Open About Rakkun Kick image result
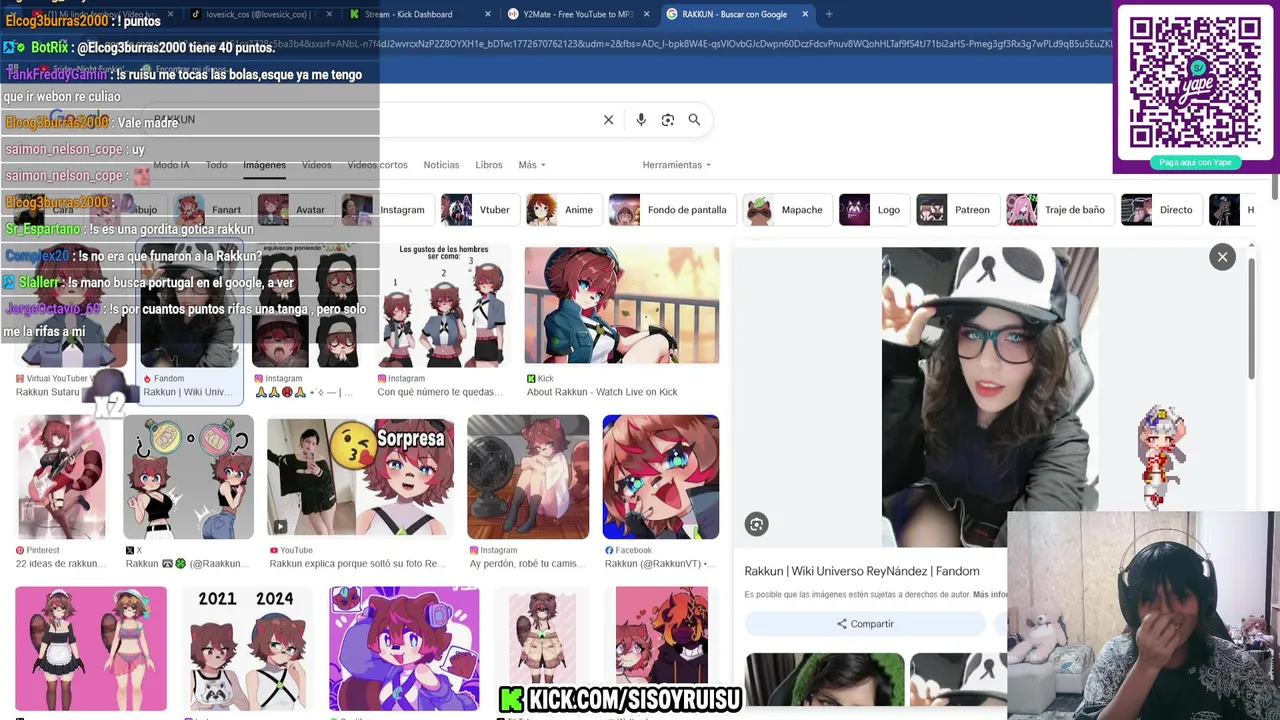 [x=621, y=306]
